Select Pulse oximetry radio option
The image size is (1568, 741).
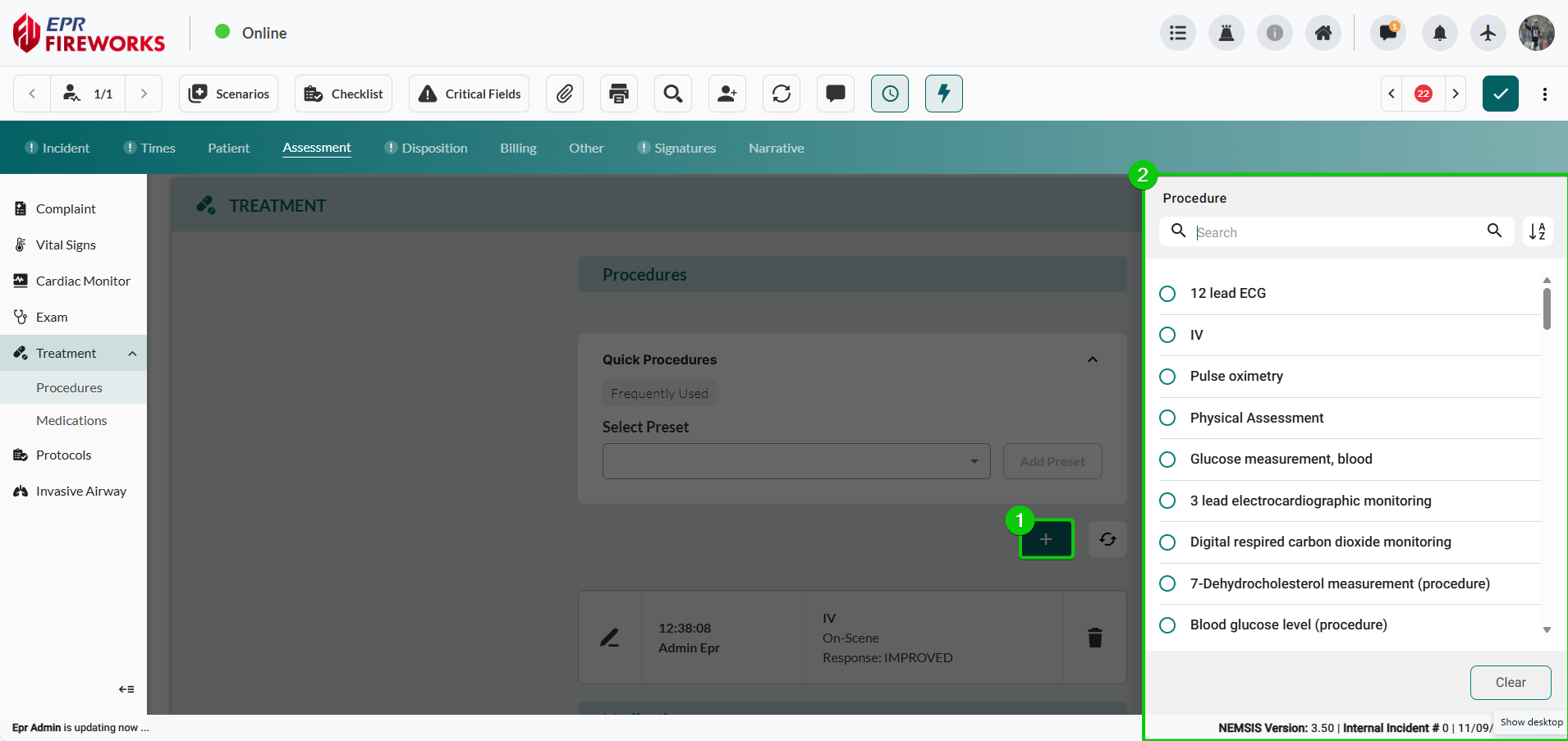[x=1167, y=377]
